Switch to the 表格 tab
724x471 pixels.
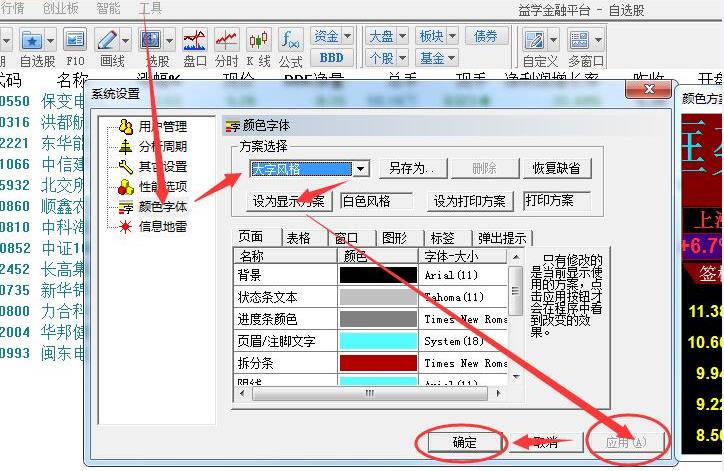[x=298, y=238]
